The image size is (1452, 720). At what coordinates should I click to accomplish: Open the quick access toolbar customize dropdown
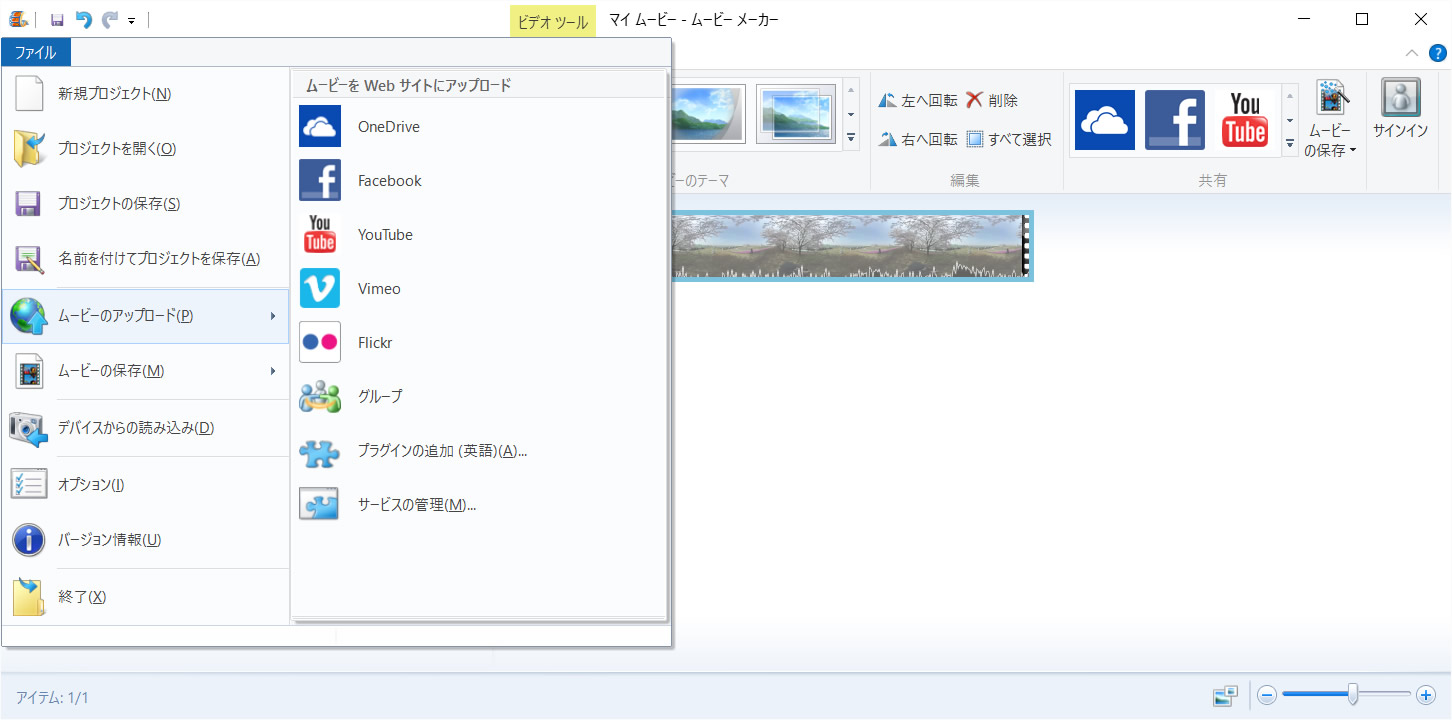[131, 20]
